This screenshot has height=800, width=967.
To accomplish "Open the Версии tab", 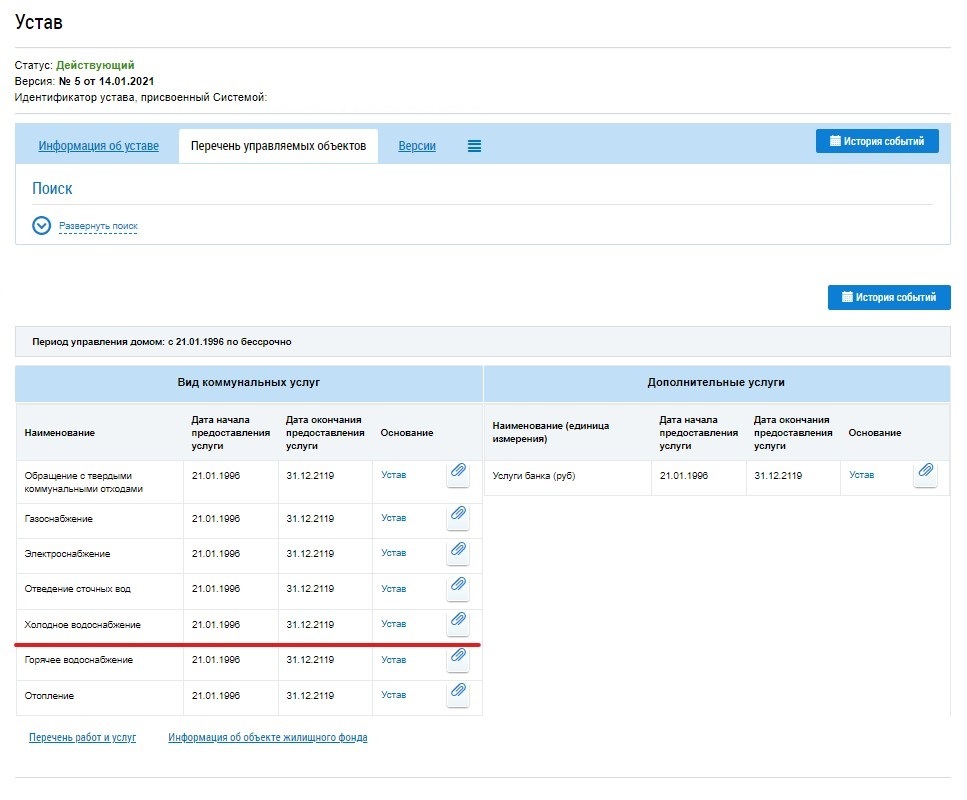I will pos(417,146).
